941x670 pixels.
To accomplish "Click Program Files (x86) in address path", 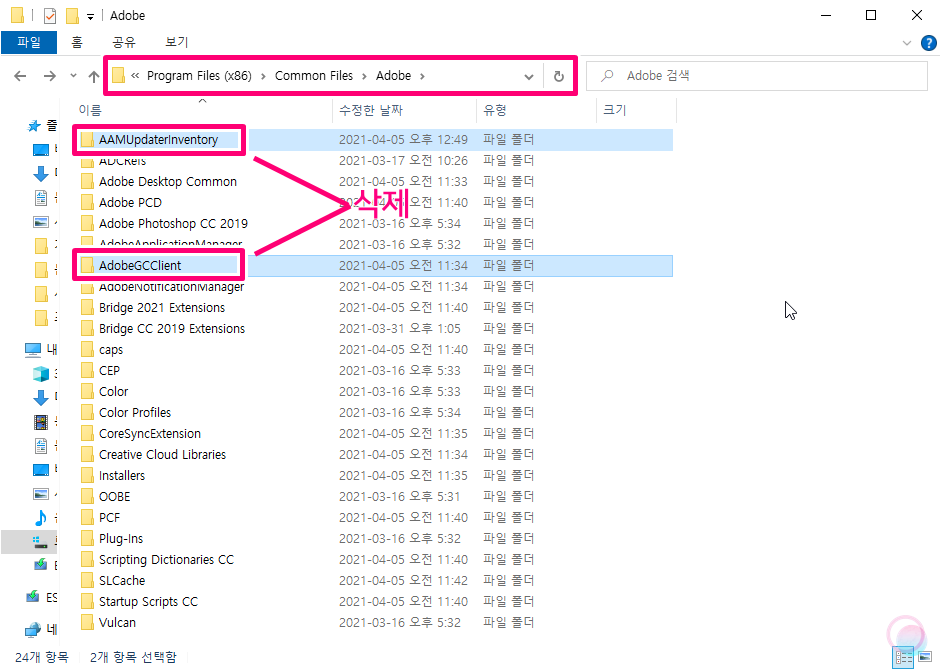I will (x=199, y=76).
